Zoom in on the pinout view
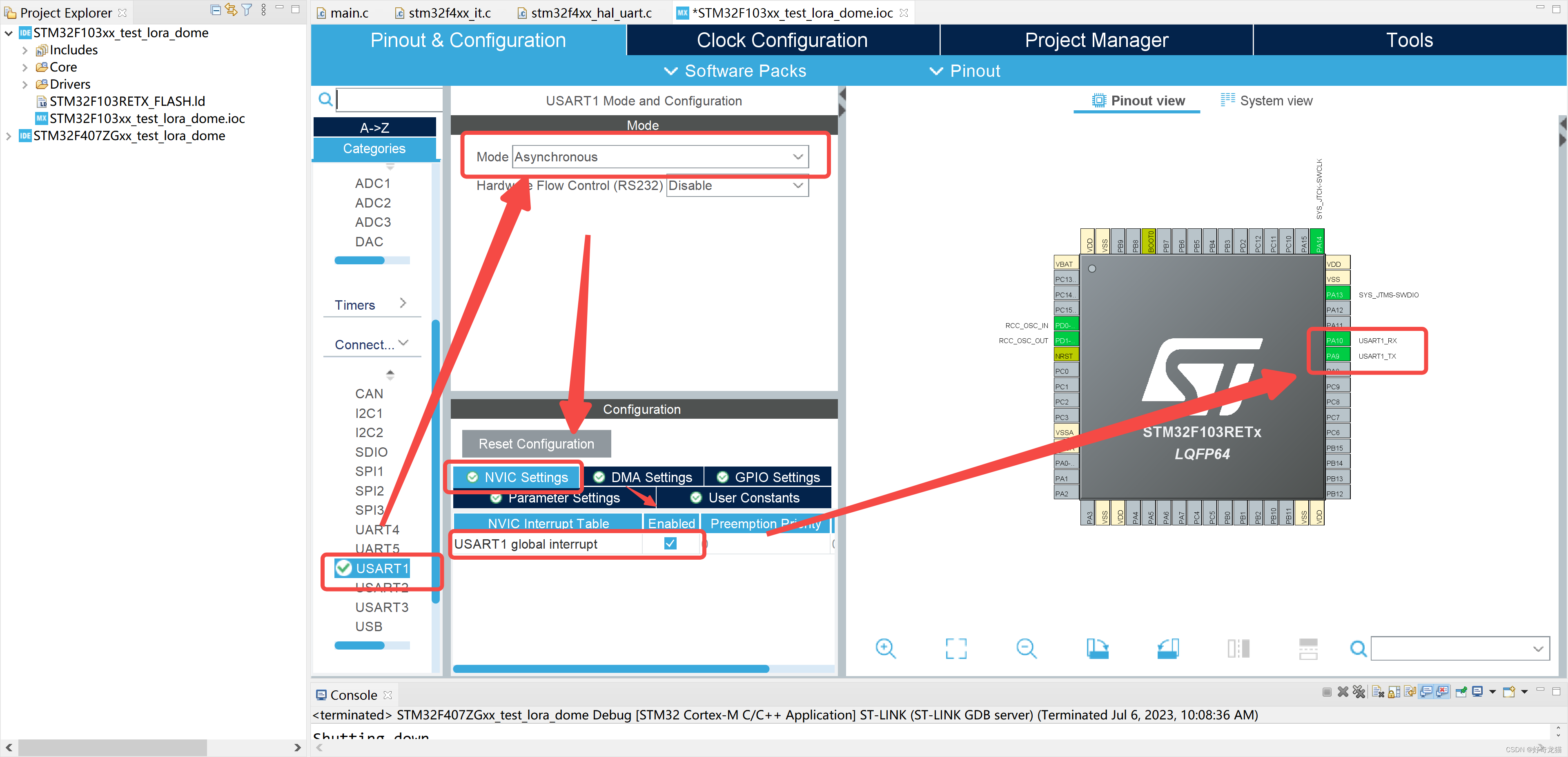Image resolution: width=1568 pixels, height=757 pixels. coord(886,649)
